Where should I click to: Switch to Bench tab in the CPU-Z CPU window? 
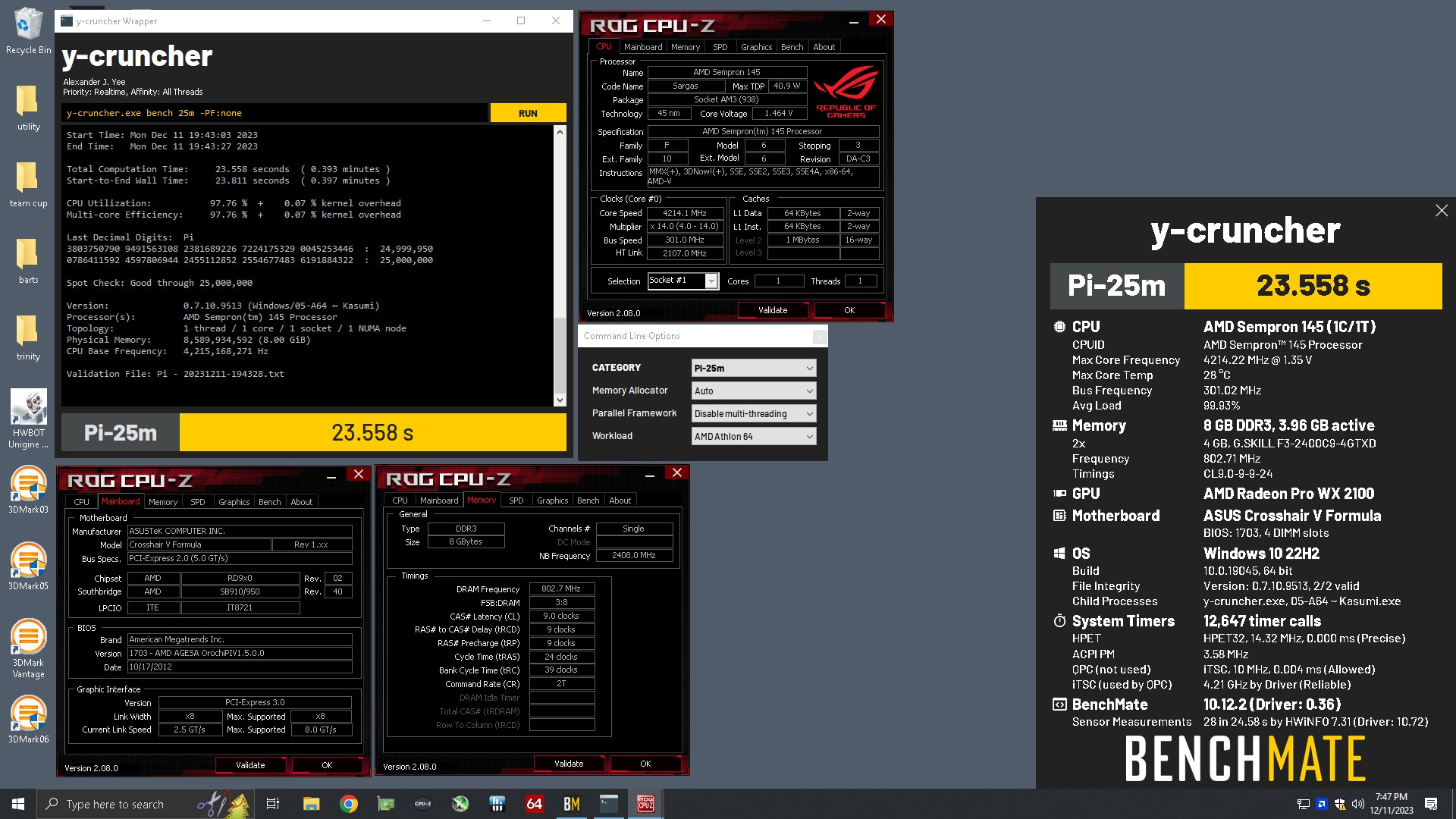[792, 47]
